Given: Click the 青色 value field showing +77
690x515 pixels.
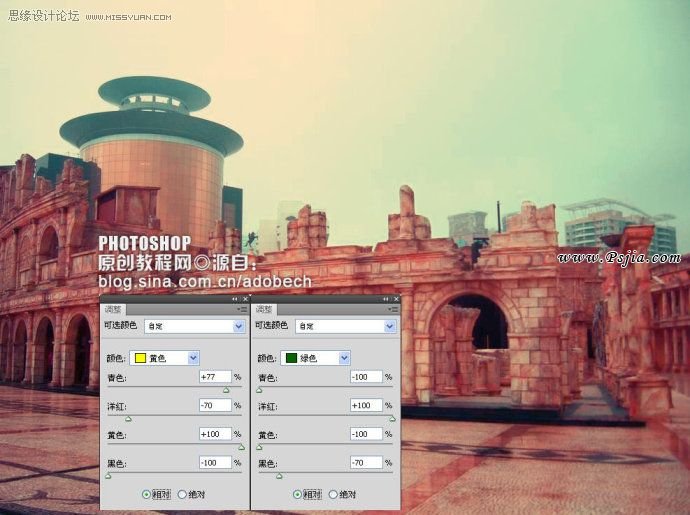Looking at the screenshot, I should click(215, 377).
